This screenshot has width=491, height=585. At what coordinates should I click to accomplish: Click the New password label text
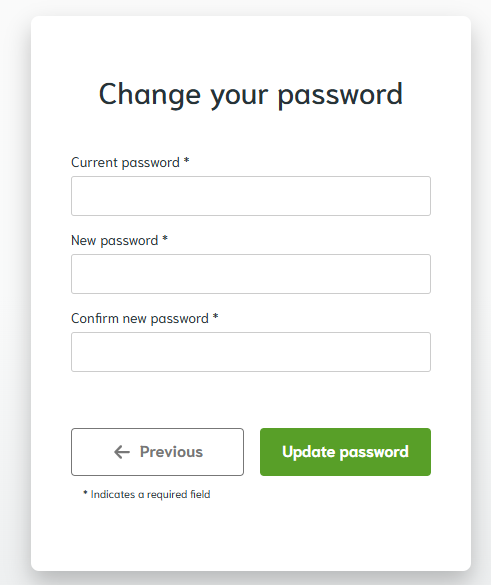(x=115, y=241)
